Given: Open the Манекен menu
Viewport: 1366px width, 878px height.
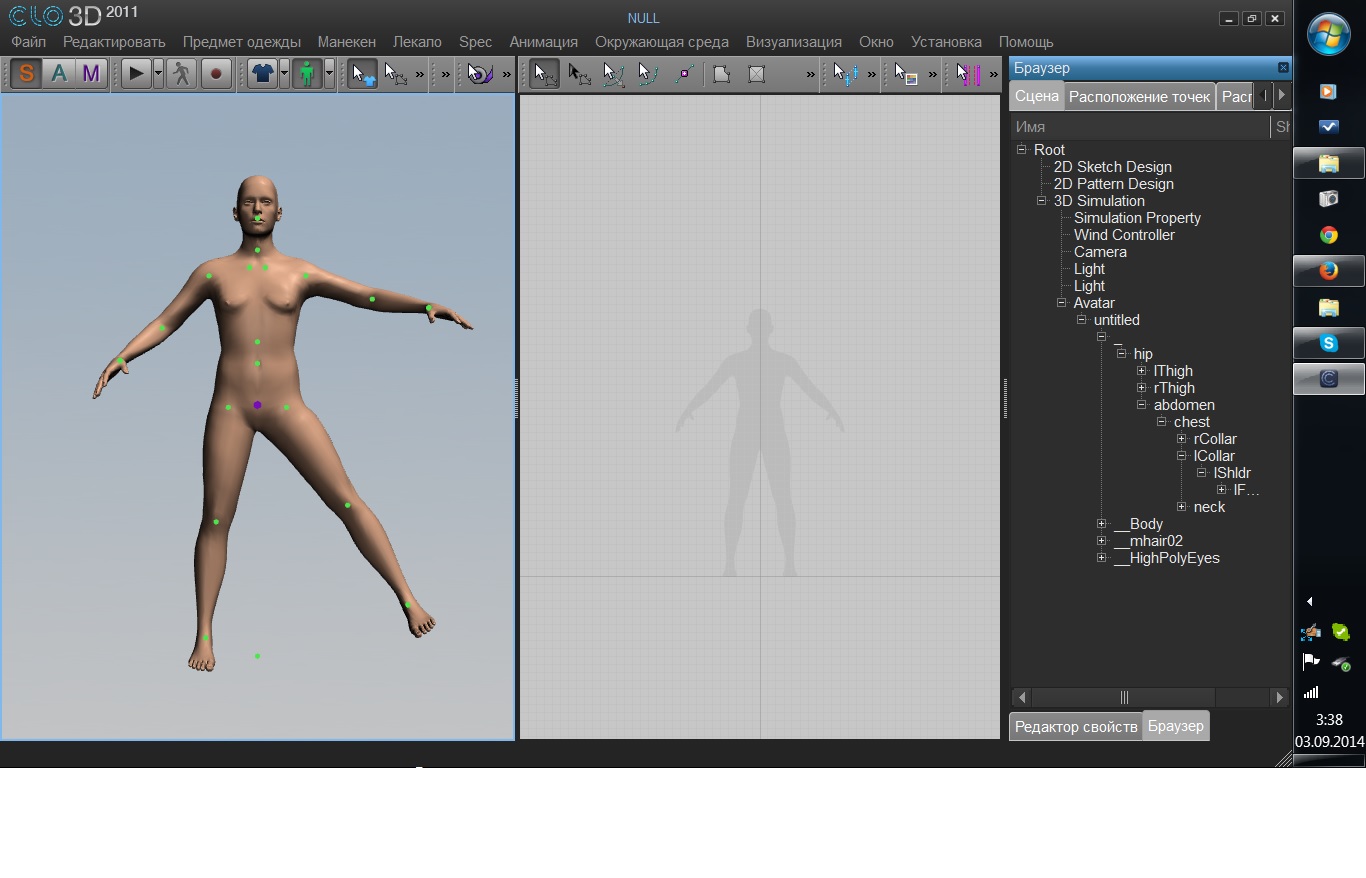Looking at the screenshot, I should coord(346,42).
